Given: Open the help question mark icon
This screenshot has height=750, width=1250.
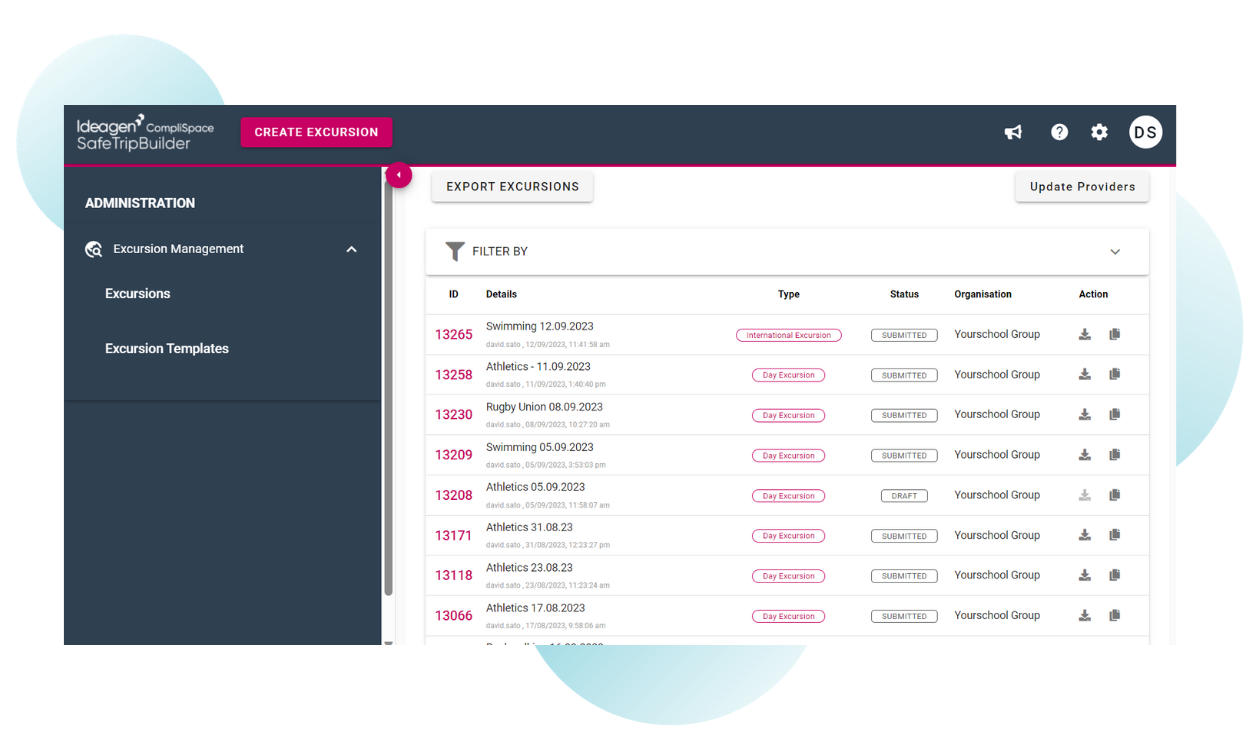Looking at the screenshot, I should [x=1059, y=132].
